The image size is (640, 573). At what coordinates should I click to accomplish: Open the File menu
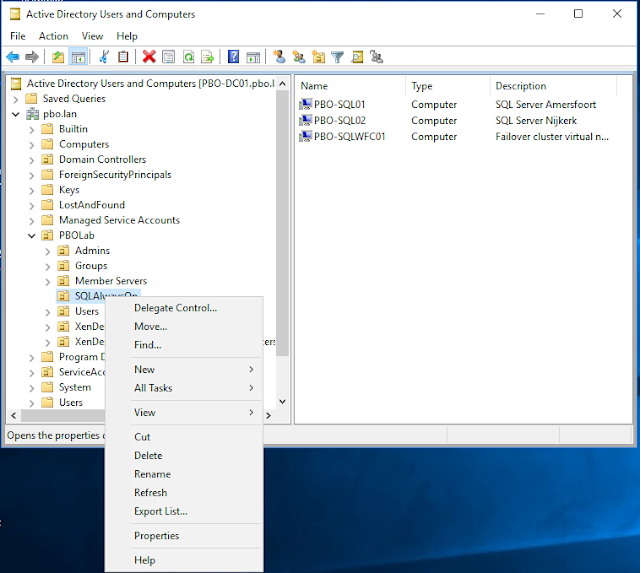click(x=18, y=36)
